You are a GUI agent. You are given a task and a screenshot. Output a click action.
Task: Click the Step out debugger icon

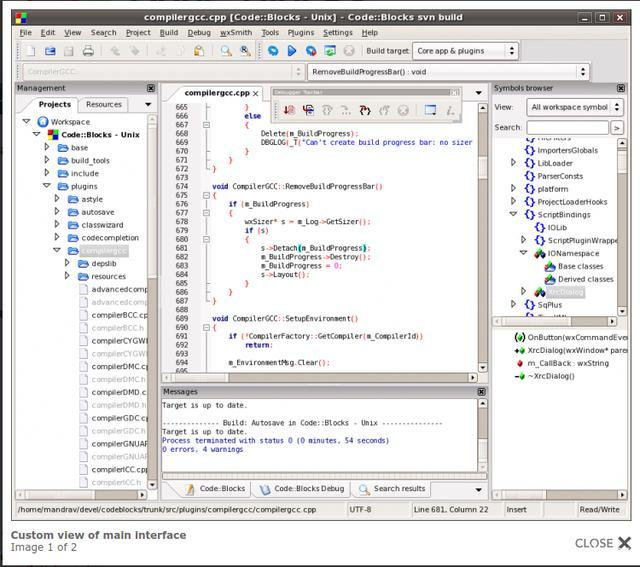click(384, 110)
